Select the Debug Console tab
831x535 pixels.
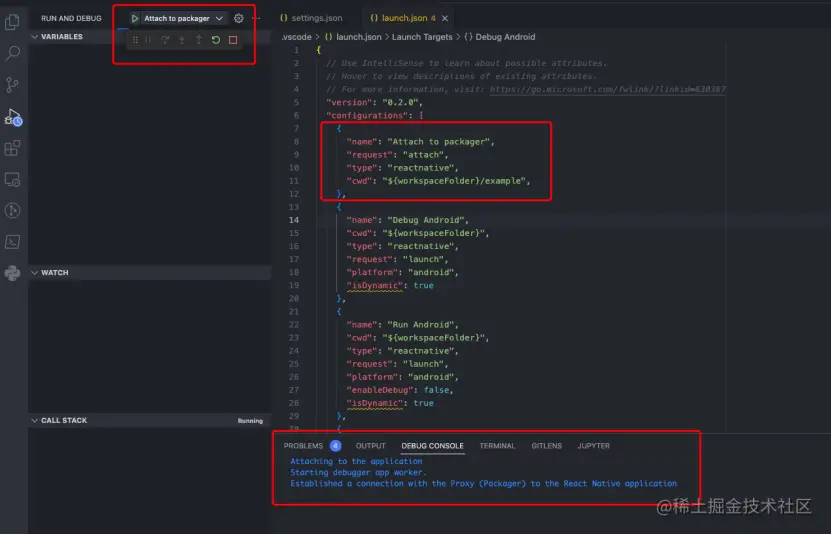point(432,446)
